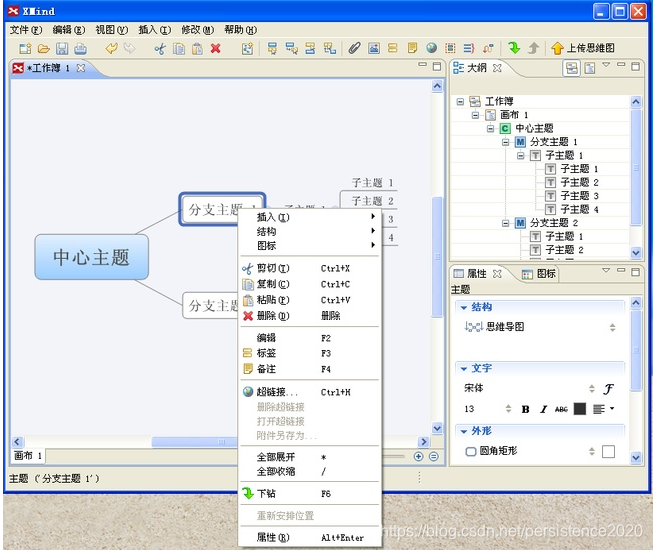Click the Insert subtopic toolbar icon
This screenshot has height=550, width=653.
click(x=291, y=49)
